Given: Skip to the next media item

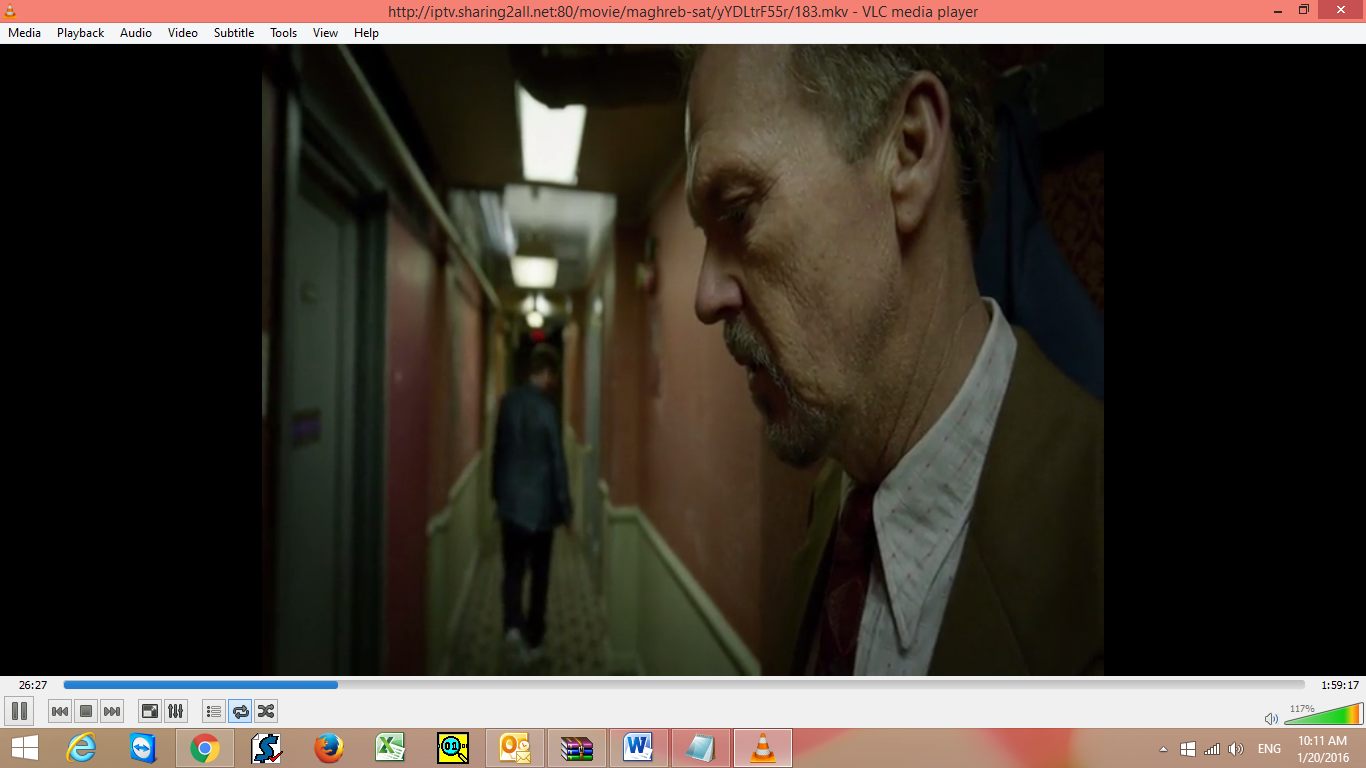Looking at the screenshot, I should 112,711.
